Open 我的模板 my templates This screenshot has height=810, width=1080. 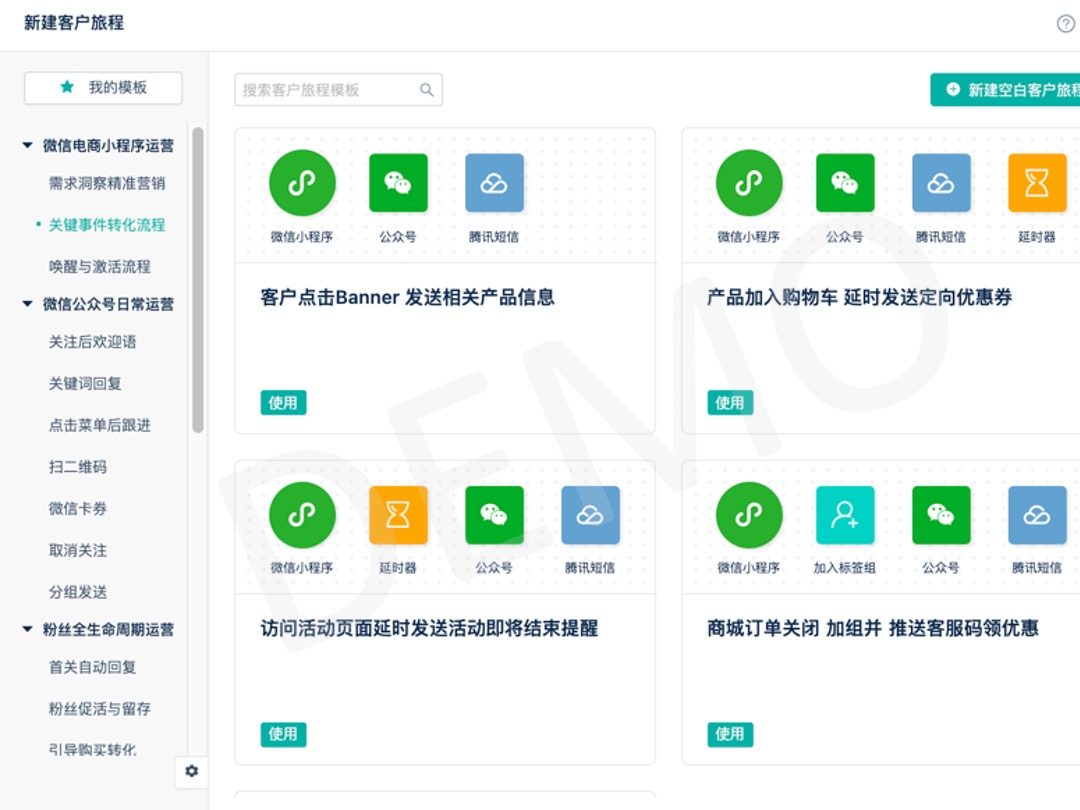[103, 88]
